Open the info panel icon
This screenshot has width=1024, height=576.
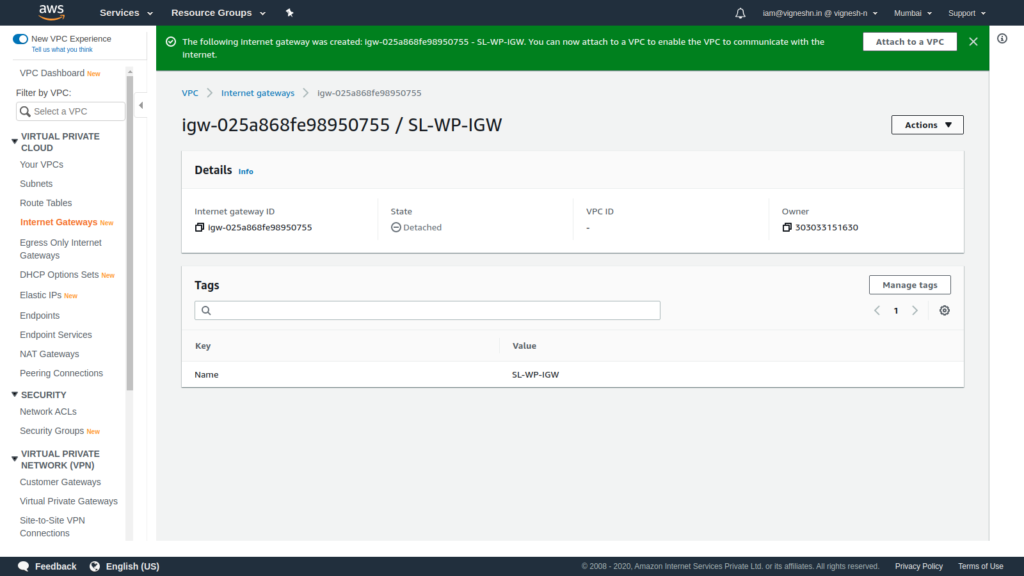(1002, 39)
